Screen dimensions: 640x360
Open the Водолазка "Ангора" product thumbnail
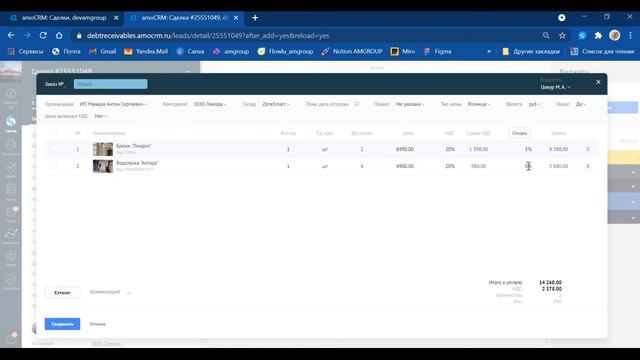pos(103,166)
